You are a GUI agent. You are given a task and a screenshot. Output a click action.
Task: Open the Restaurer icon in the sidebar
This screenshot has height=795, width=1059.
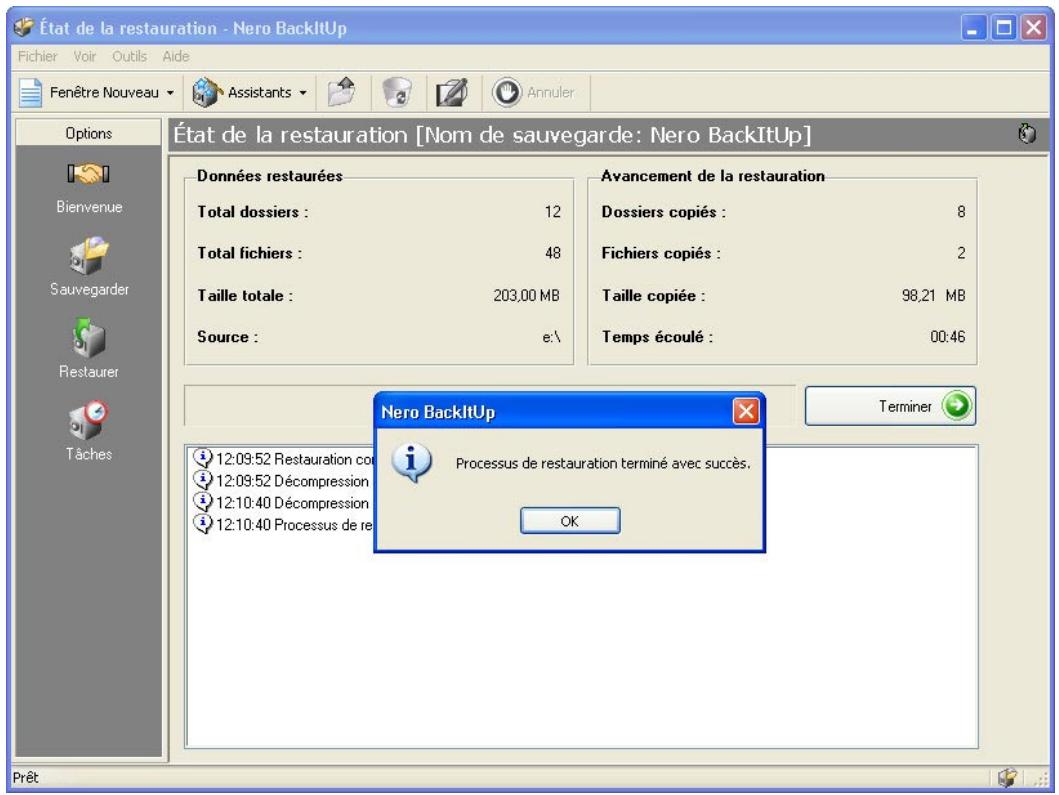(88, 338)
